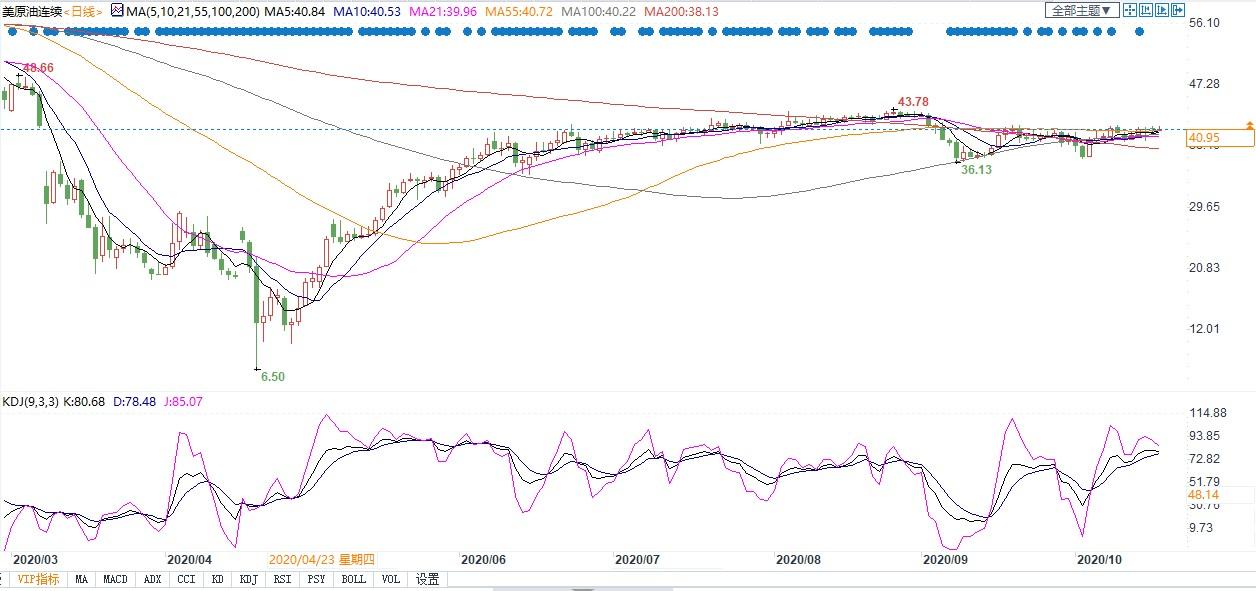Click the 2020/07 date axis label
This screenshot has height=591, width=1256.
point(637,560)
